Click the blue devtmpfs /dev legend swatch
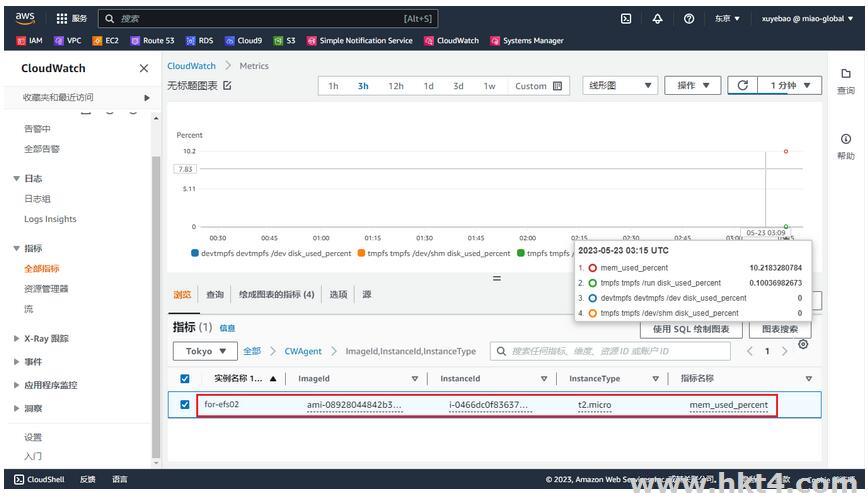This screenshot has width=868, height=498. (195, 253)
